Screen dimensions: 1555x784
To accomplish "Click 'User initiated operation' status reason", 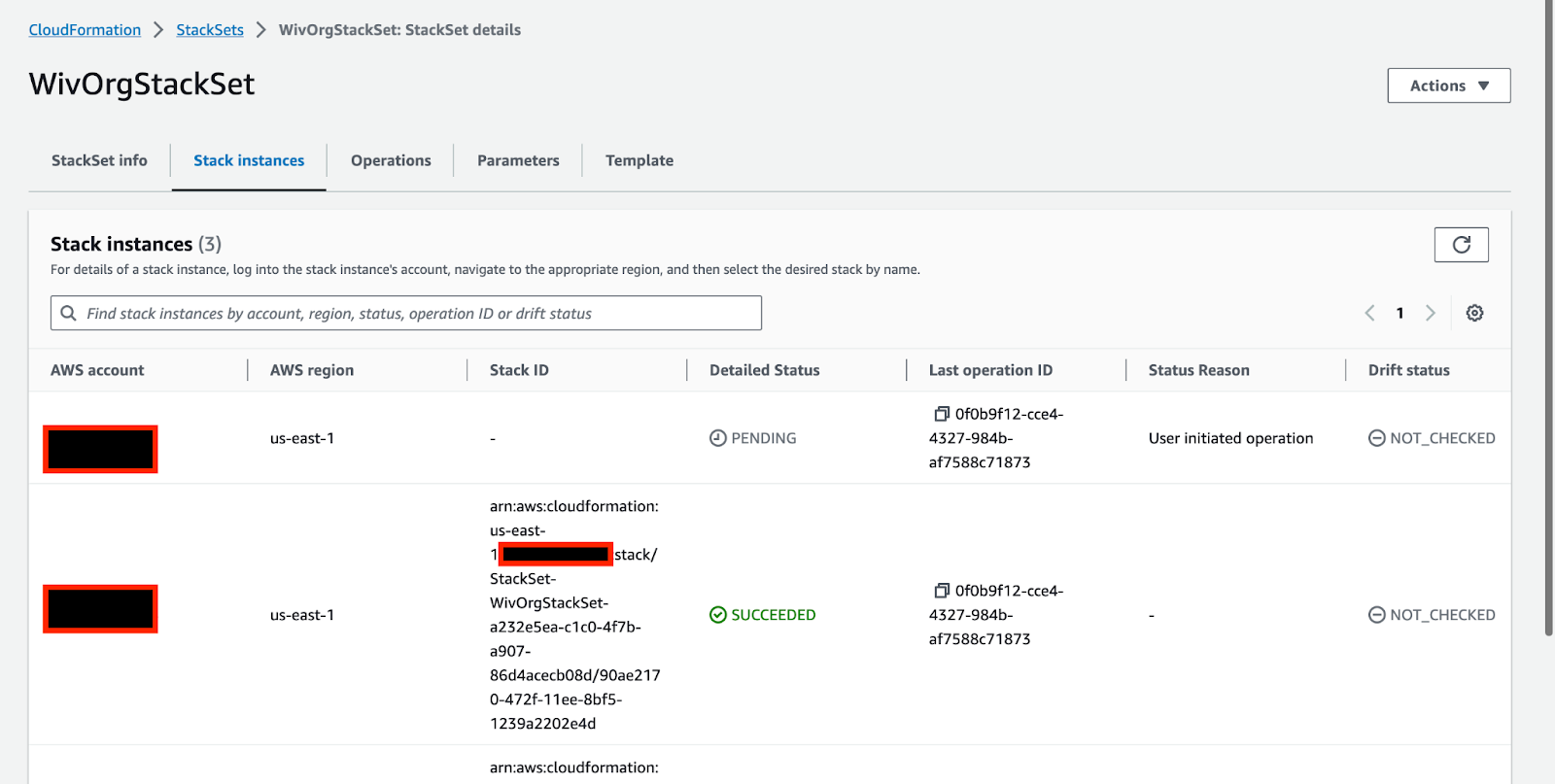I will (x=1230, y=438).
